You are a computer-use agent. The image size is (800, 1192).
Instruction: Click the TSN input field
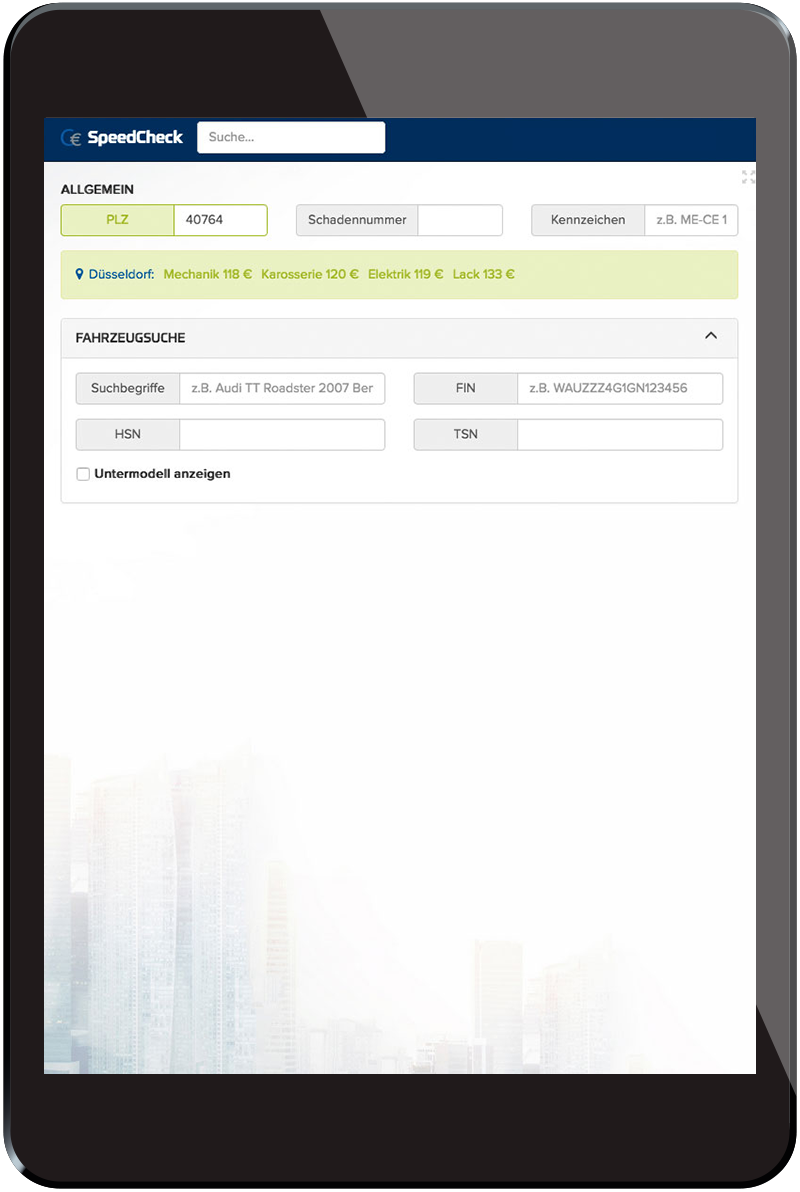coord(620,435)
